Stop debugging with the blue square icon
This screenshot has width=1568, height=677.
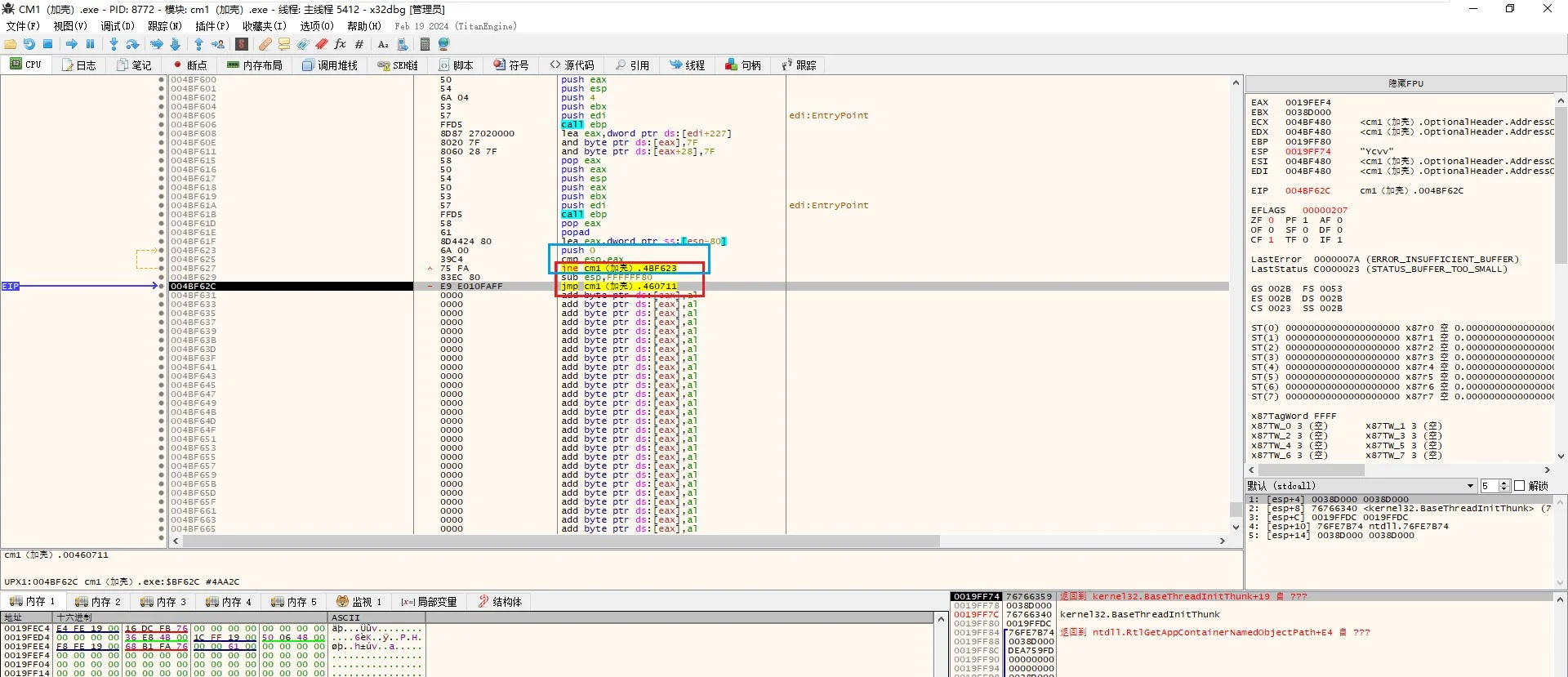click(48, 44)
